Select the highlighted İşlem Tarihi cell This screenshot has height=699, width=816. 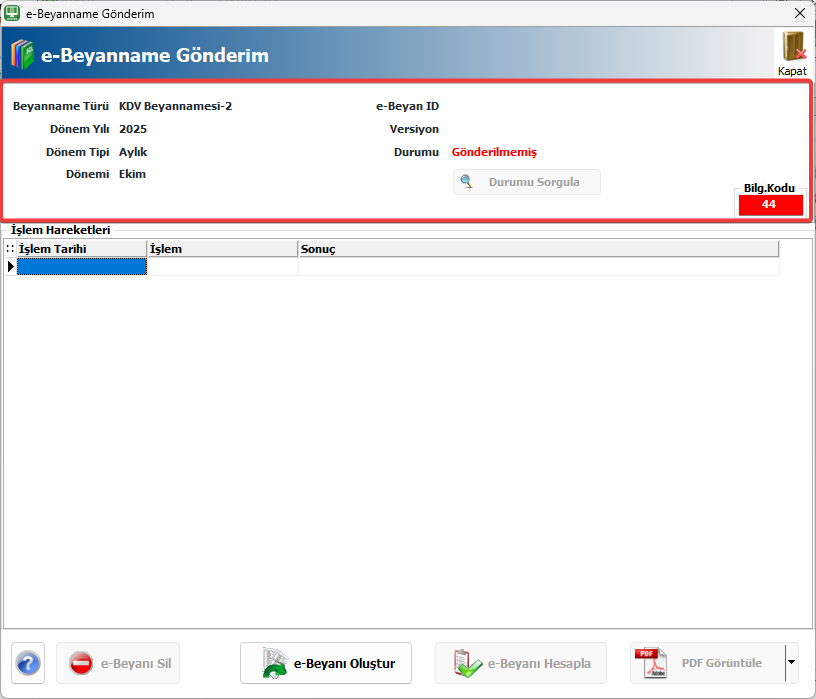[81, 266]
